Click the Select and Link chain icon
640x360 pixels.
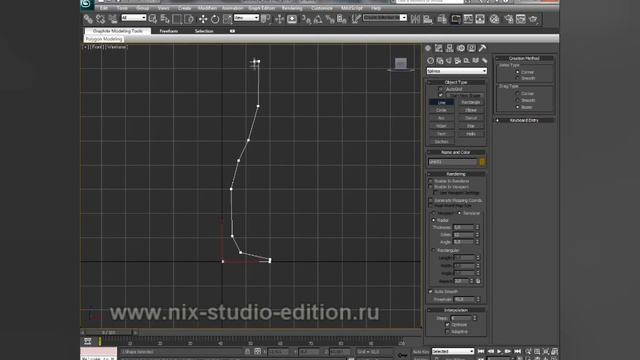click(88, 19)
